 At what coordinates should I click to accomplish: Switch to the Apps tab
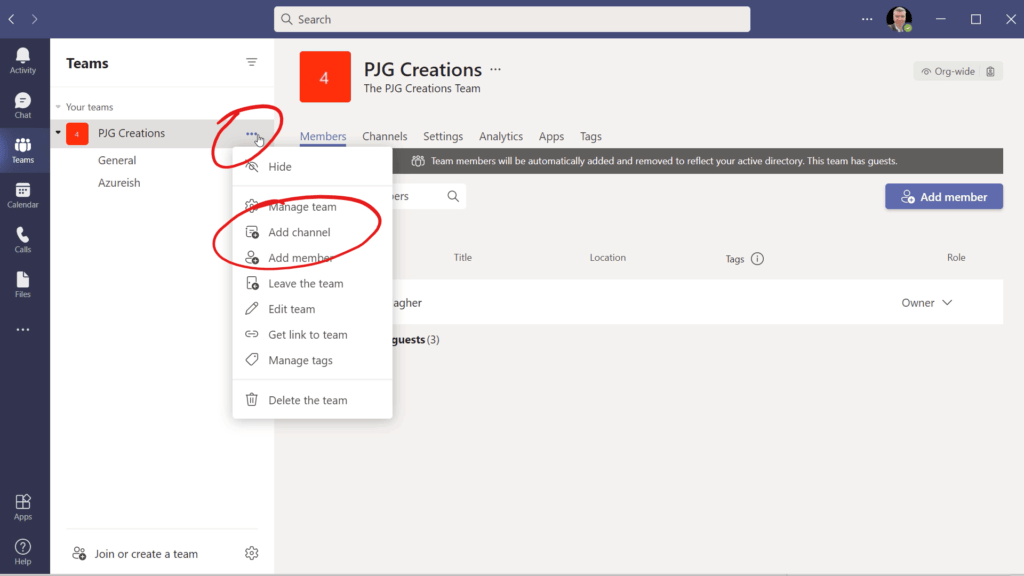(551, 136)
